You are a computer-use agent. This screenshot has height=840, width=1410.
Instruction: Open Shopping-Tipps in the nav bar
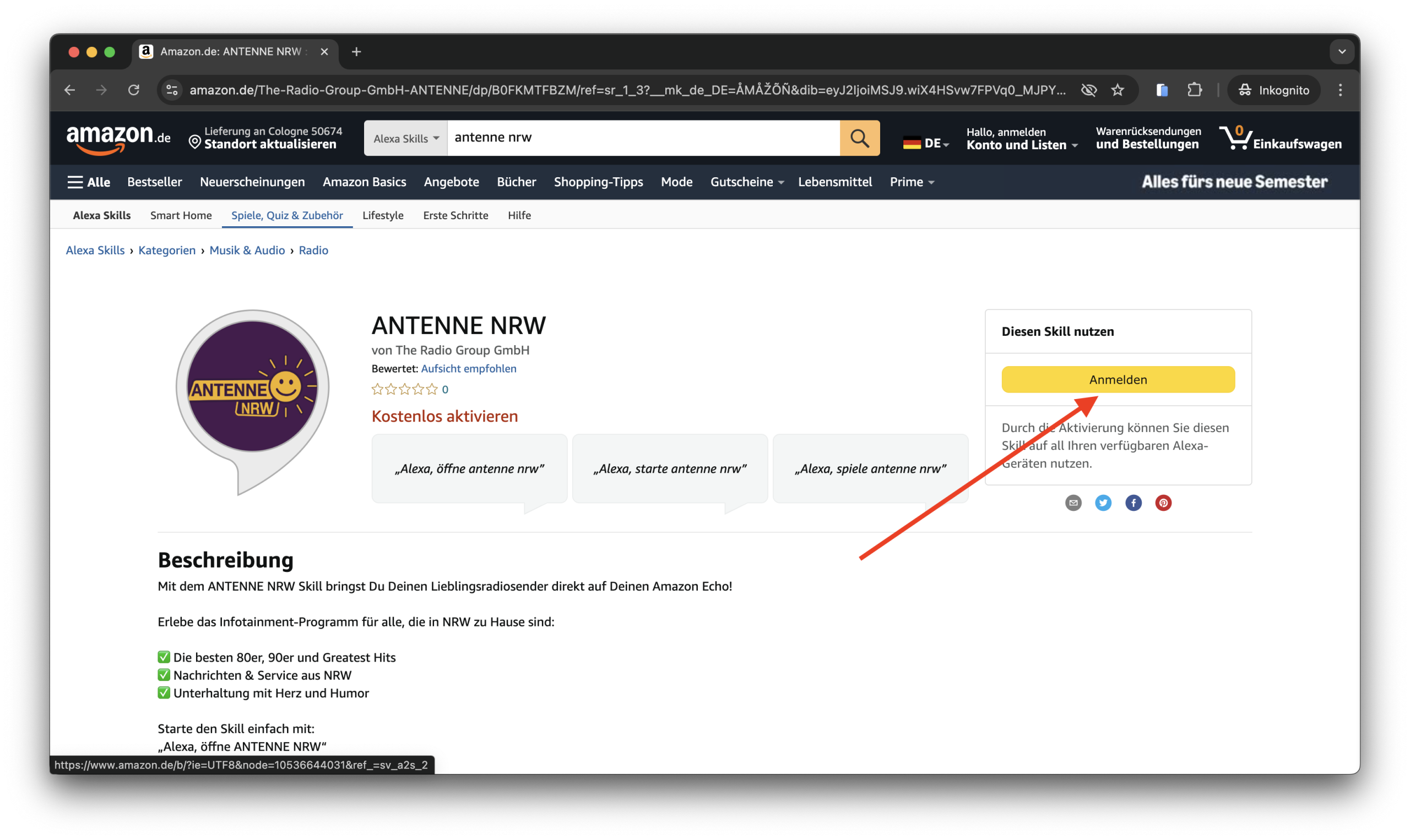point(598,182)
